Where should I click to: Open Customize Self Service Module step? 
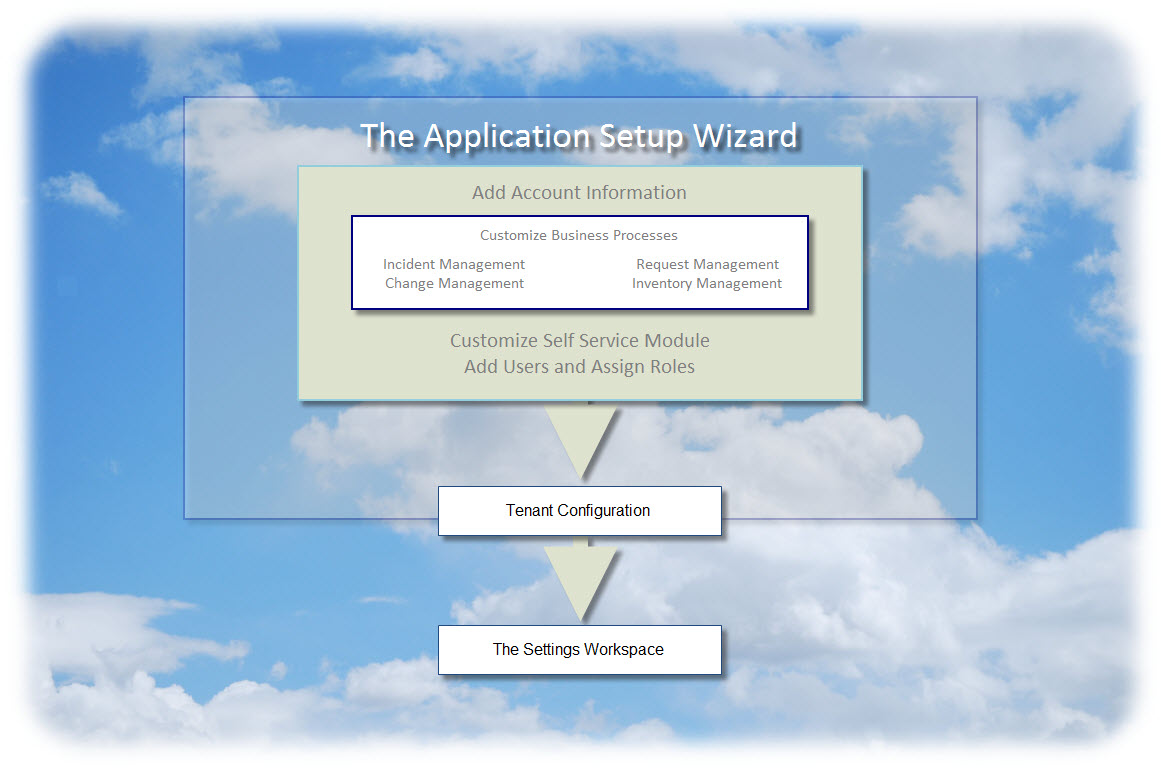pyautogui.click(x=579, y=341)
